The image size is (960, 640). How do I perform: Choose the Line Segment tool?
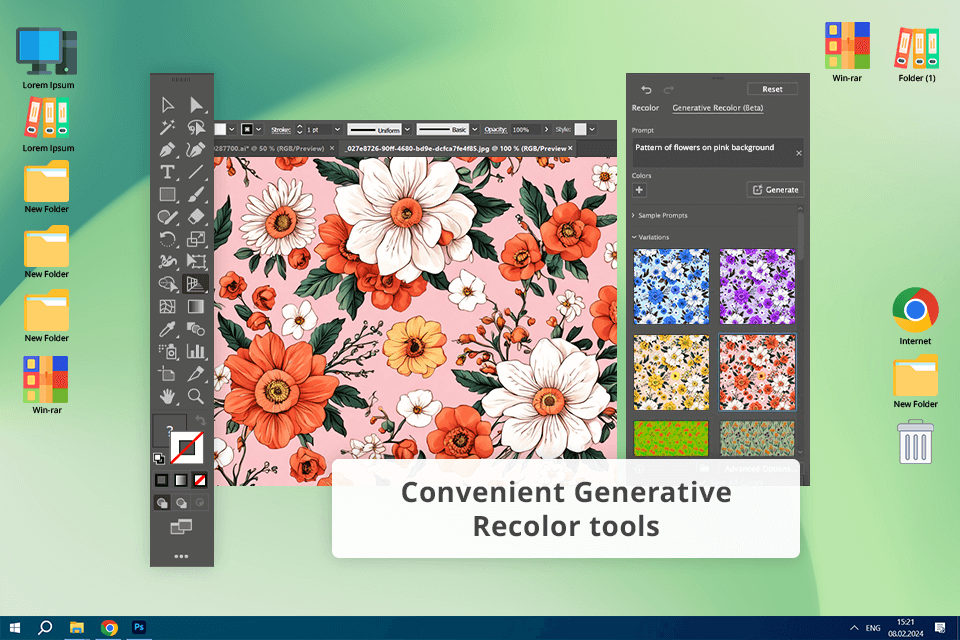click(x=196, y=172)
